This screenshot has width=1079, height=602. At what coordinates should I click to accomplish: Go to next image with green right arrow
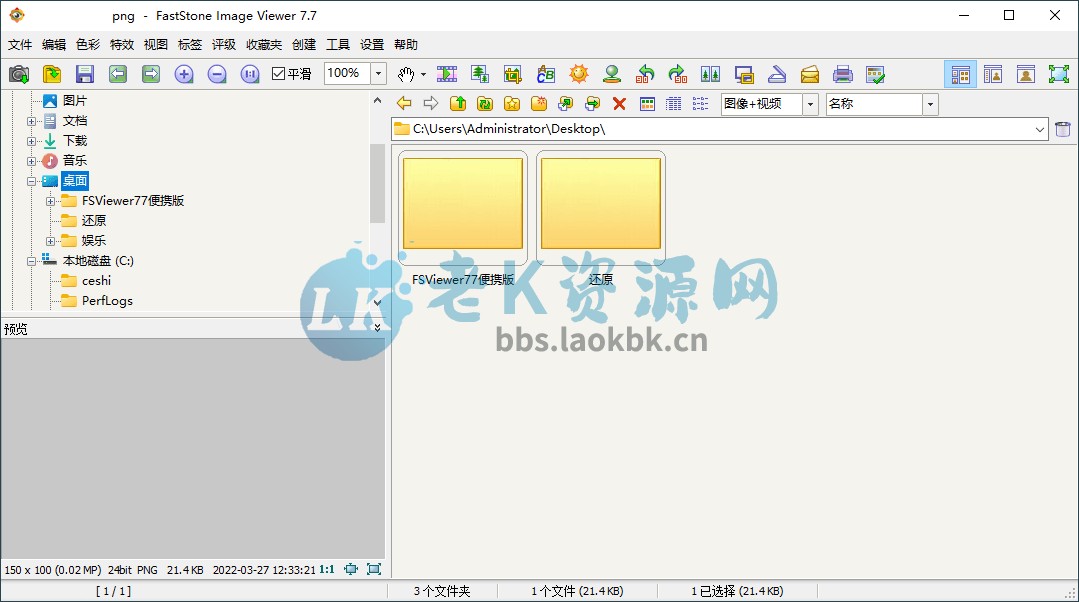coord(151,74)
